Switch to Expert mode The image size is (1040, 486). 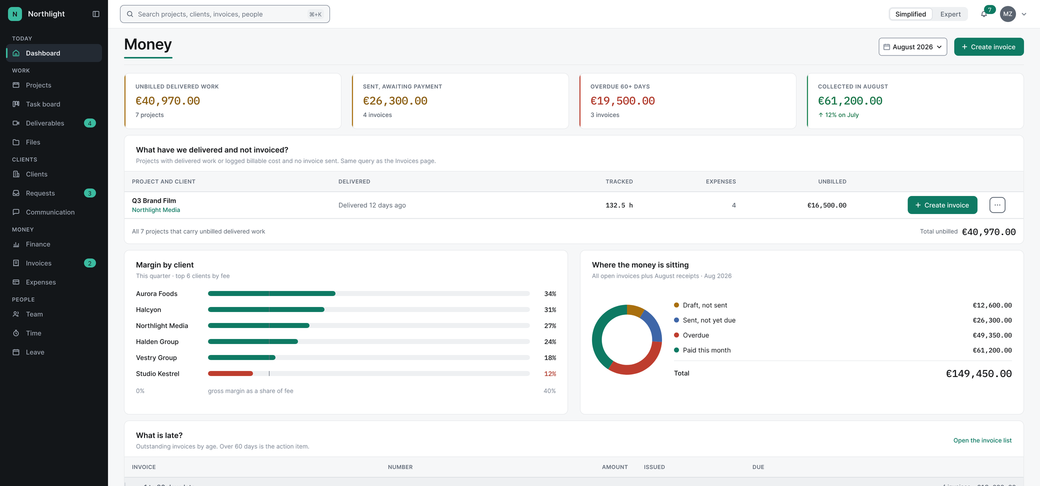pyautogui.click(x=950, y=14)
